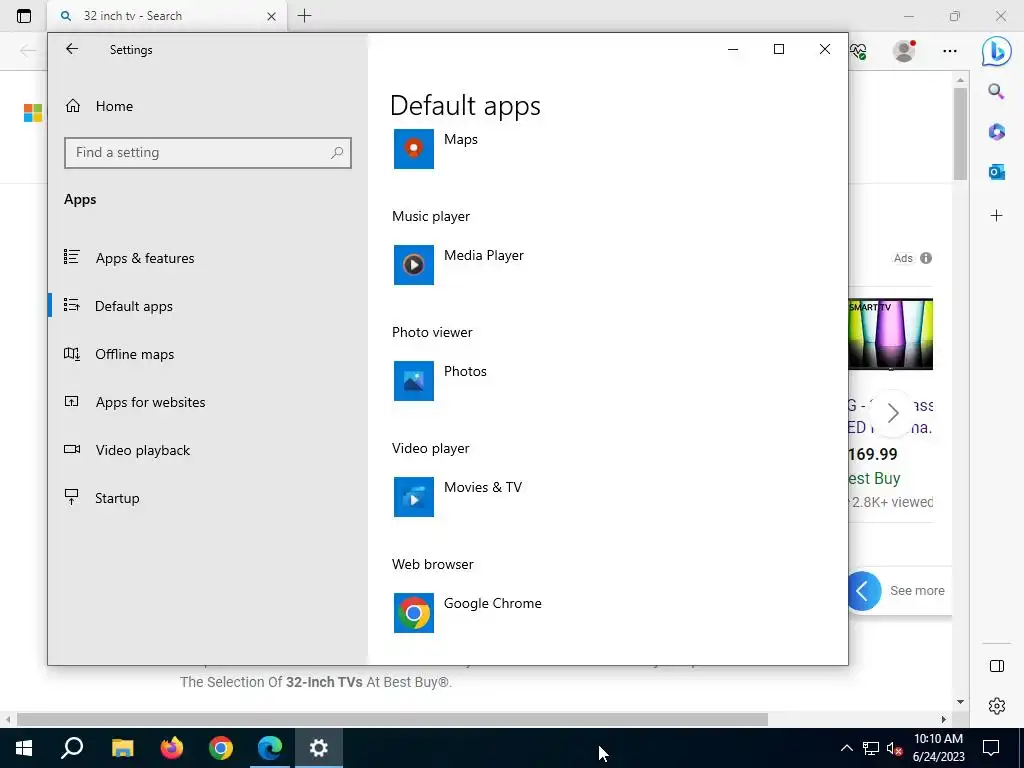This screenshot has width=1024, height=768.
Task: Open Bing Chat sidebar button
Action: tap(997, 51)
